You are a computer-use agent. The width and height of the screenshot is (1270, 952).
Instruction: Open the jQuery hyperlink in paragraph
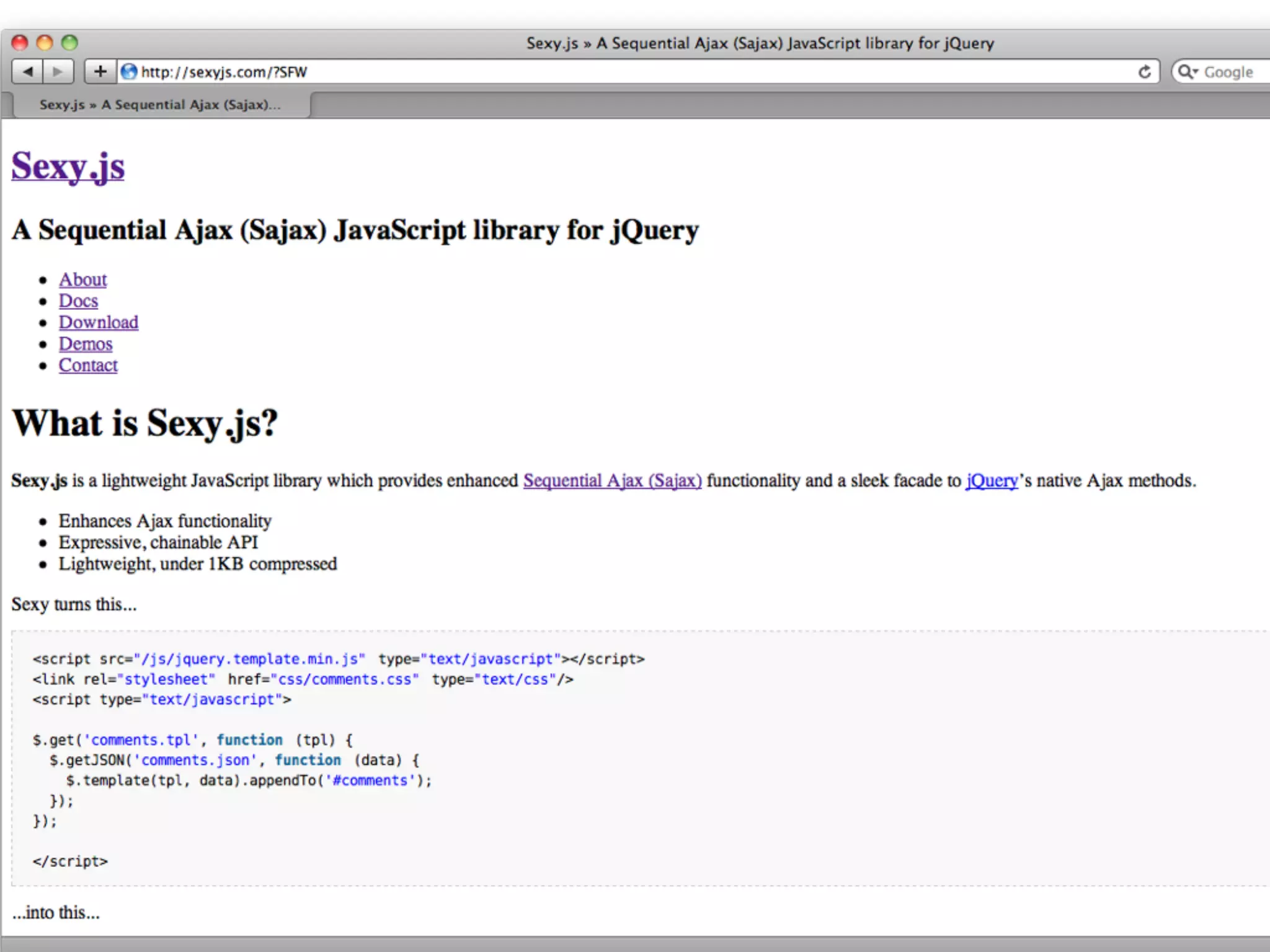[992, 480]
